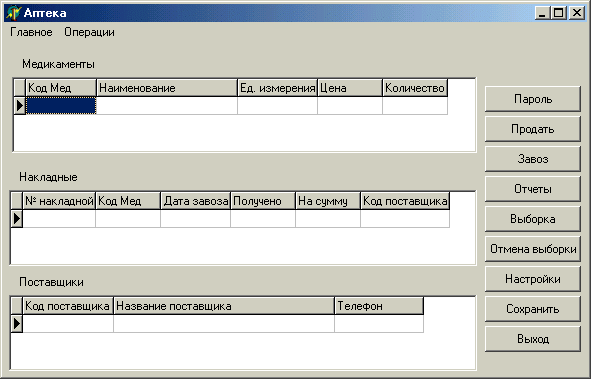
Task: Click Код поставщика header in Накладные grid
Action: click(x=405, y=201)
